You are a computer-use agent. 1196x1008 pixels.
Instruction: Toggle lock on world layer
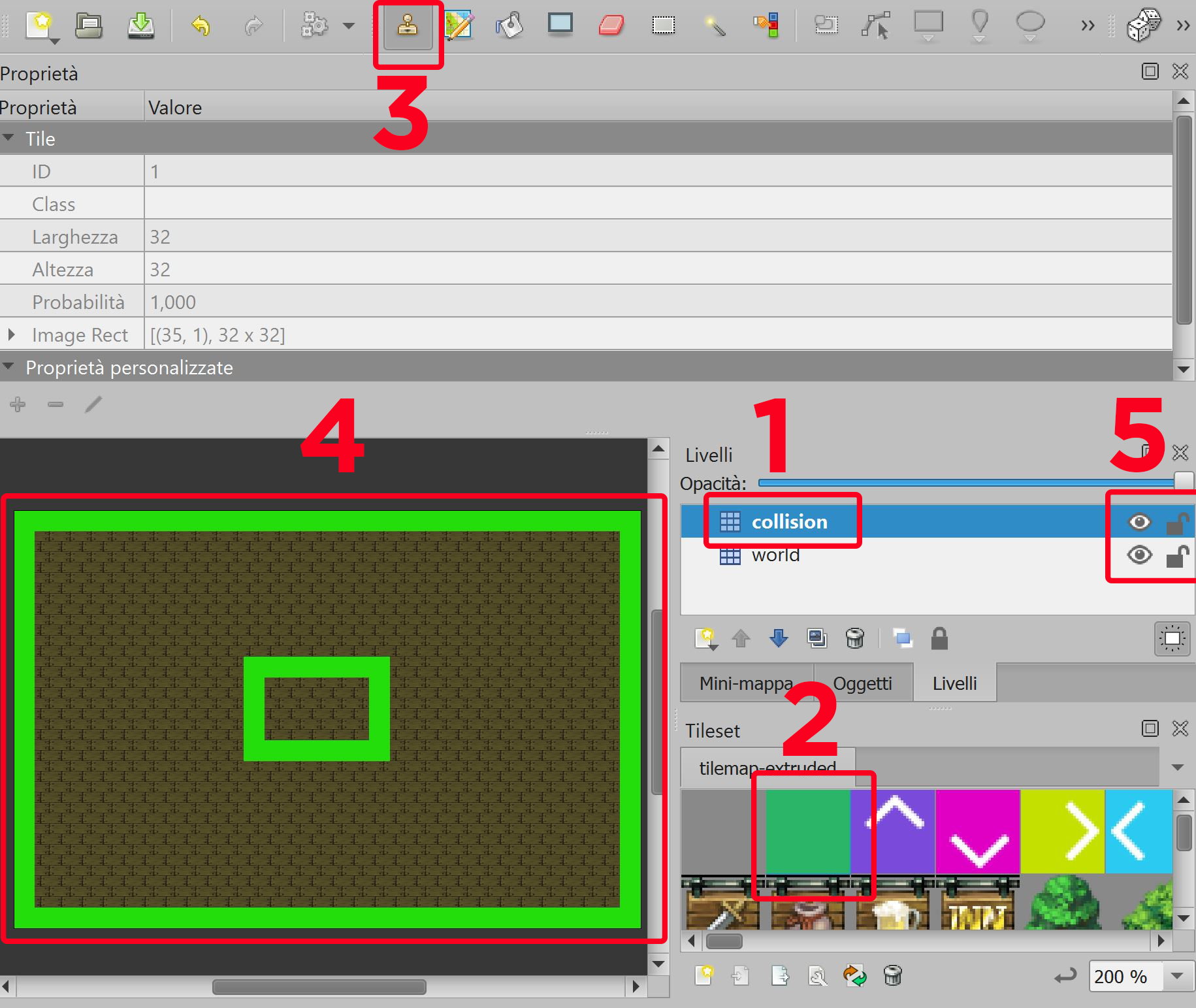(x=1177, y=555)
